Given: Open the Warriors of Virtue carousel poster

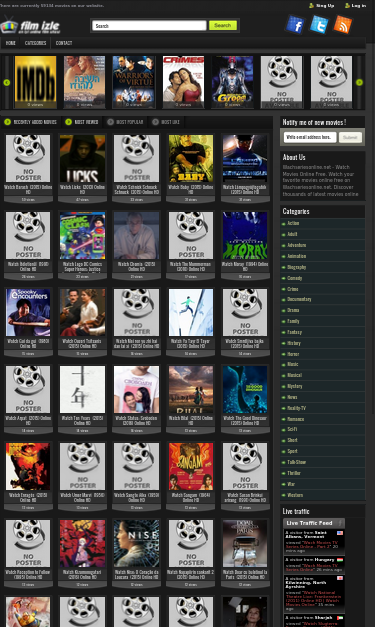Looking at the screenshot, I should coord(134,82).
